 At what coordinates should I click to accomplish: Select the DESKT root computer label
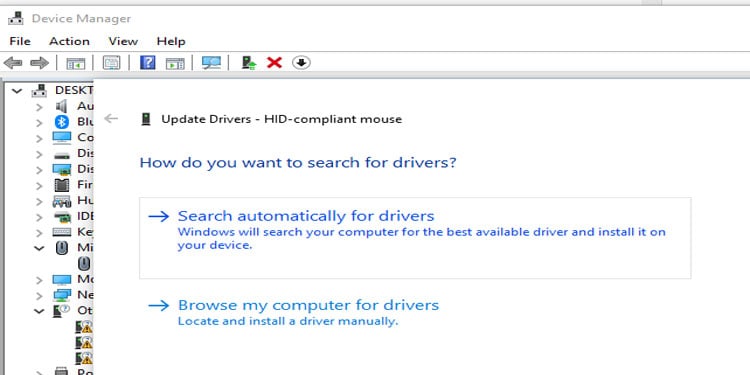point(74,90)
